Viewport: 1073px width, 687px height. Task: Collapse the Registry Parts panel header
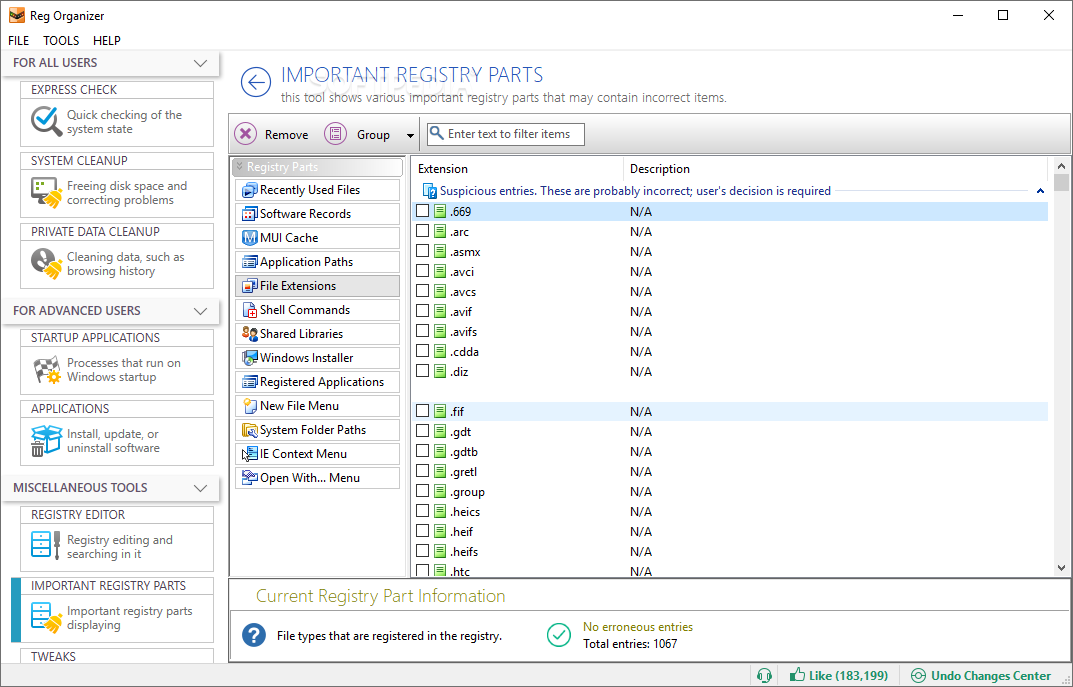pos(318,167)
